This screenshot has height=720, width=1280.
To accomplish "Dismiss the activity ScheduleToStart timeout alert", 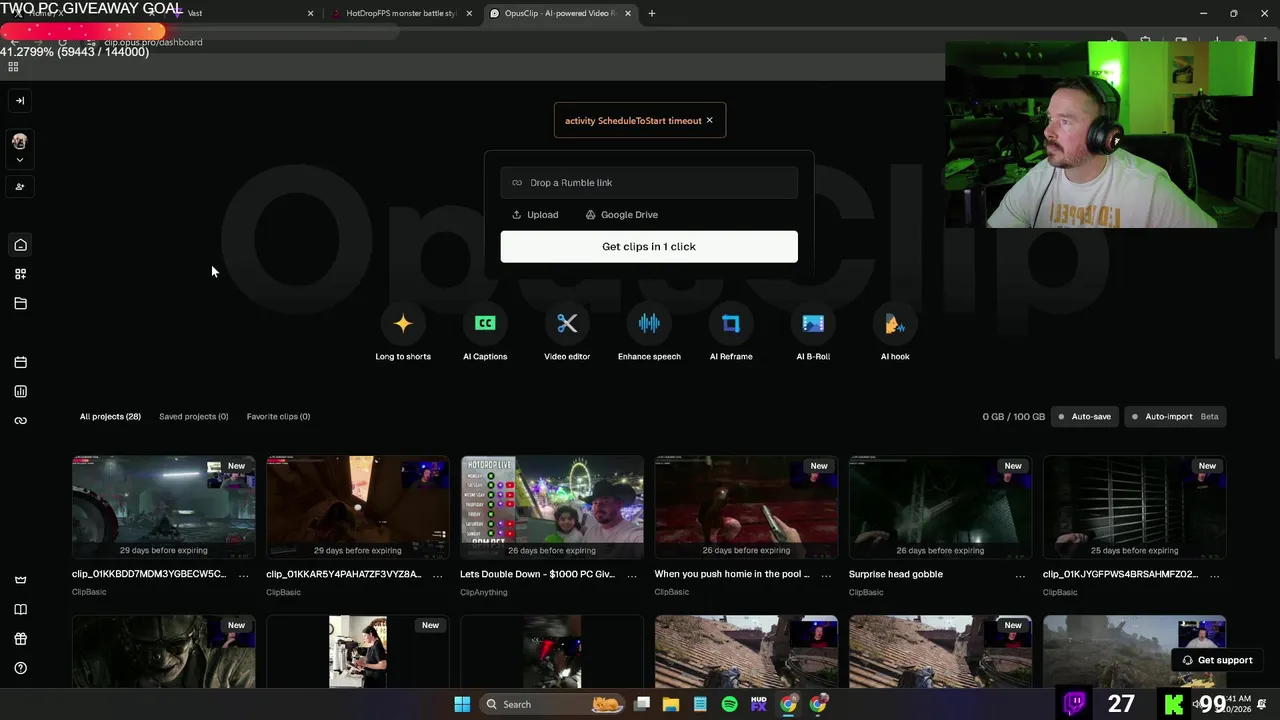I will pyautogui.click(x=710, y=120).
